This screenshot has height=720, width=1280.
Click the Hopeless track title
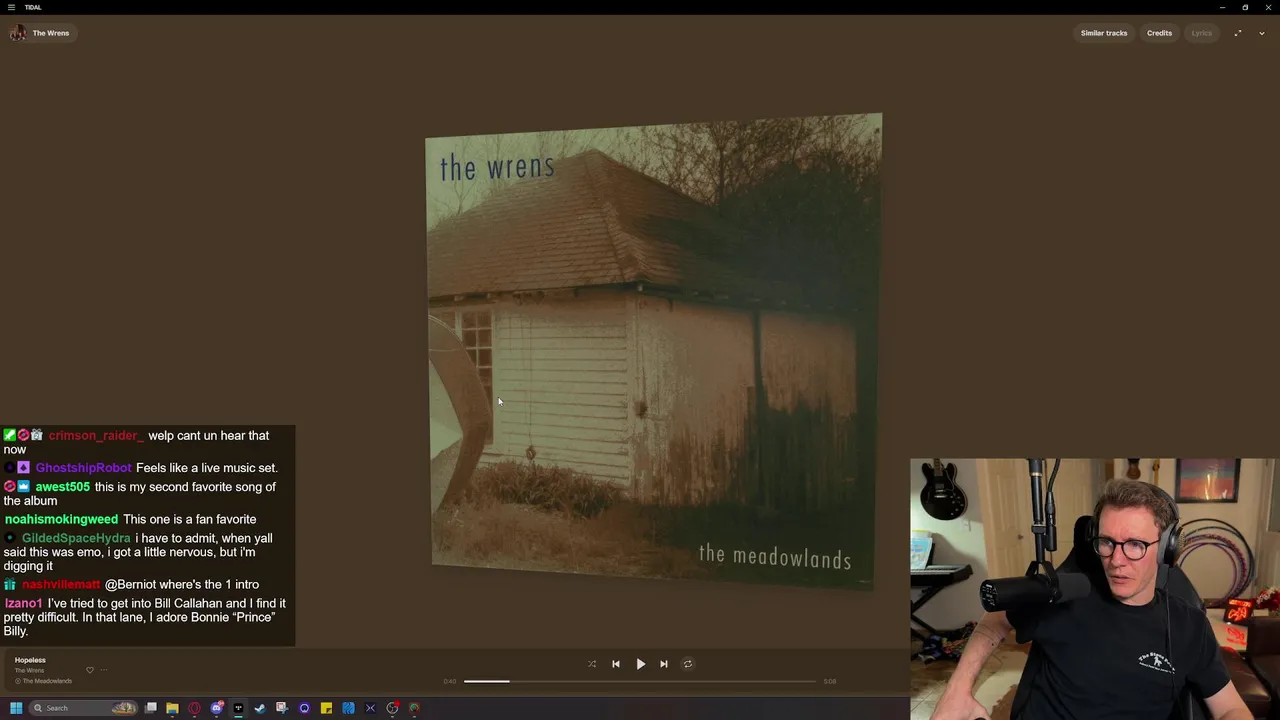(x=30, y=660)
